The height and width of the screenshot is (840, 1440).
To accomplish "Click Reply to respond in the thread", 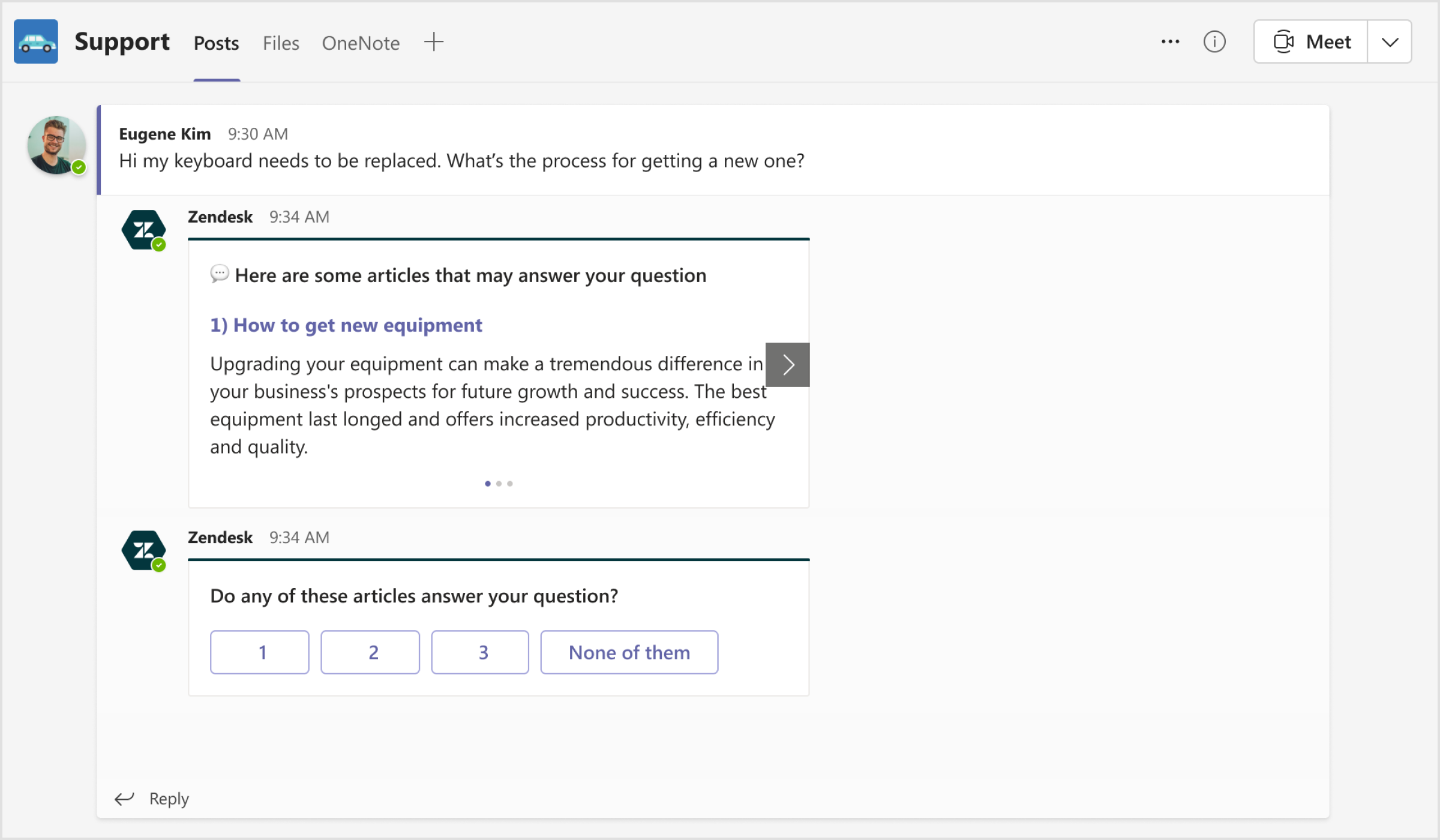I will 168,799.
